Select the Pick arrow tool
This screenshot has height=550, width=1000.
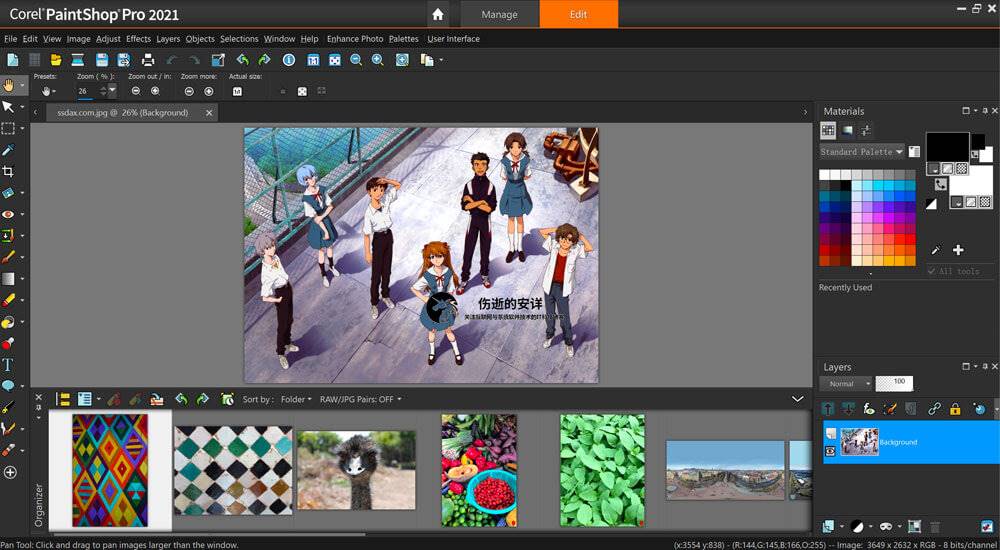pos(8,107)
